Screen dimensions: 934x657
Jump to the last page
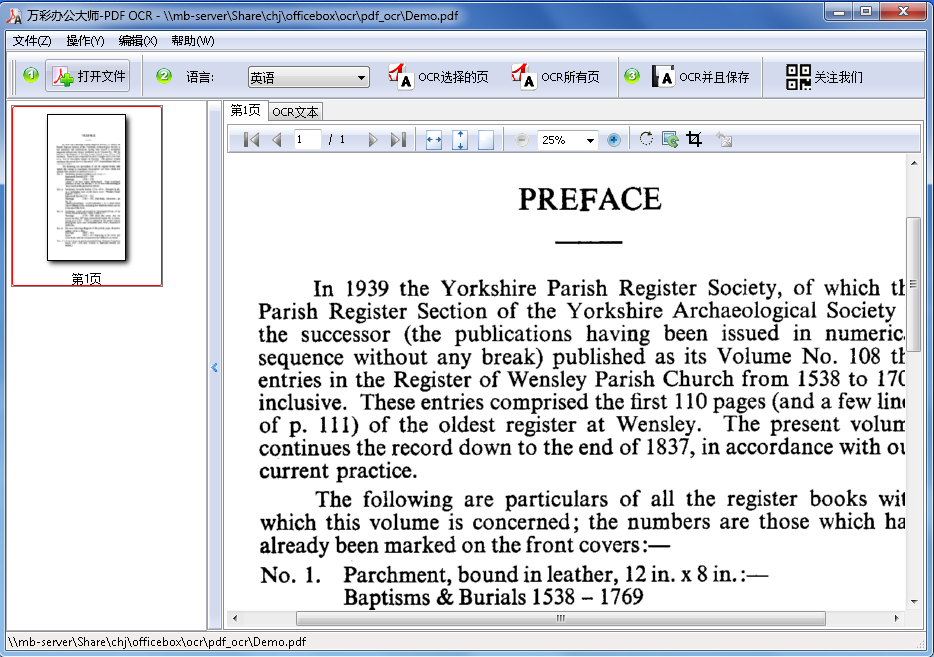(398, 140)
